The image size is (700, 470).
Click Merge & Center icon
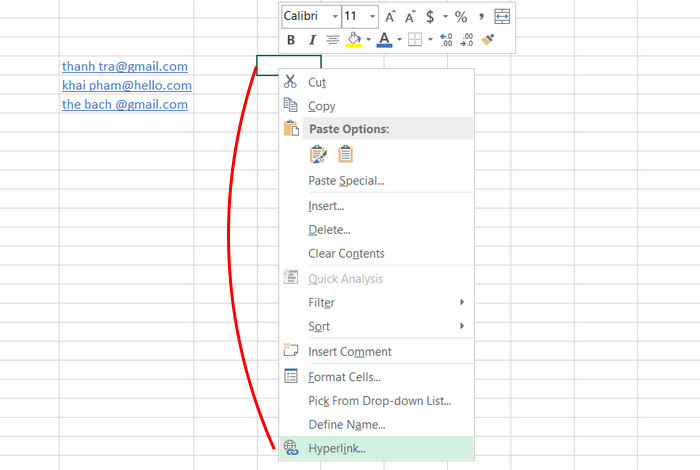tap(502, 17)
